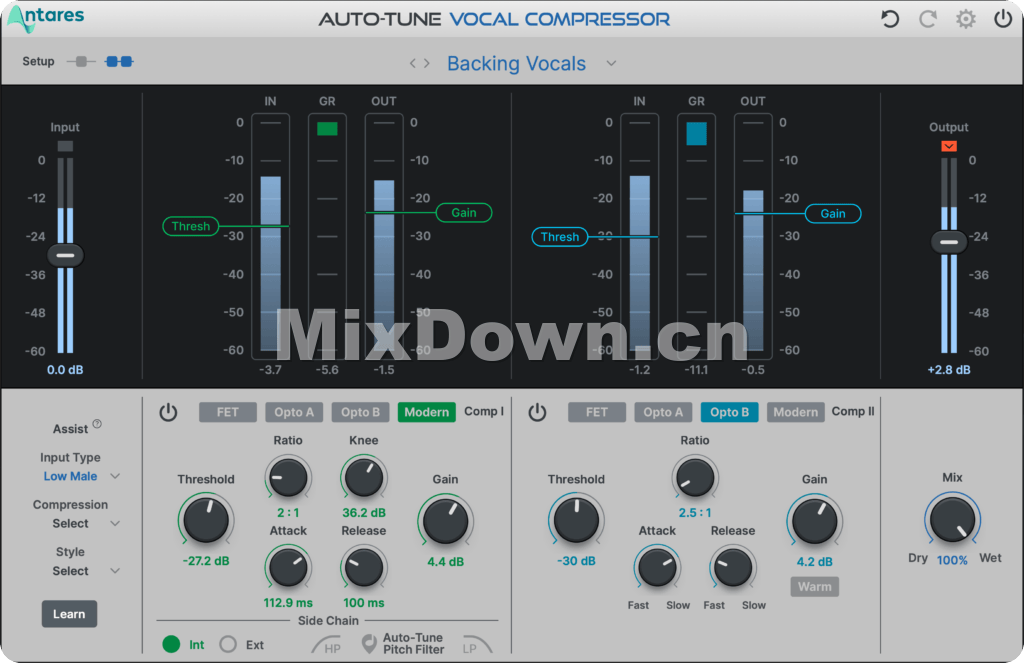This screenshot has width=1024, height=663.
Task: Click the green Thresh marker on Comp I meter
Action: [190, 227]
